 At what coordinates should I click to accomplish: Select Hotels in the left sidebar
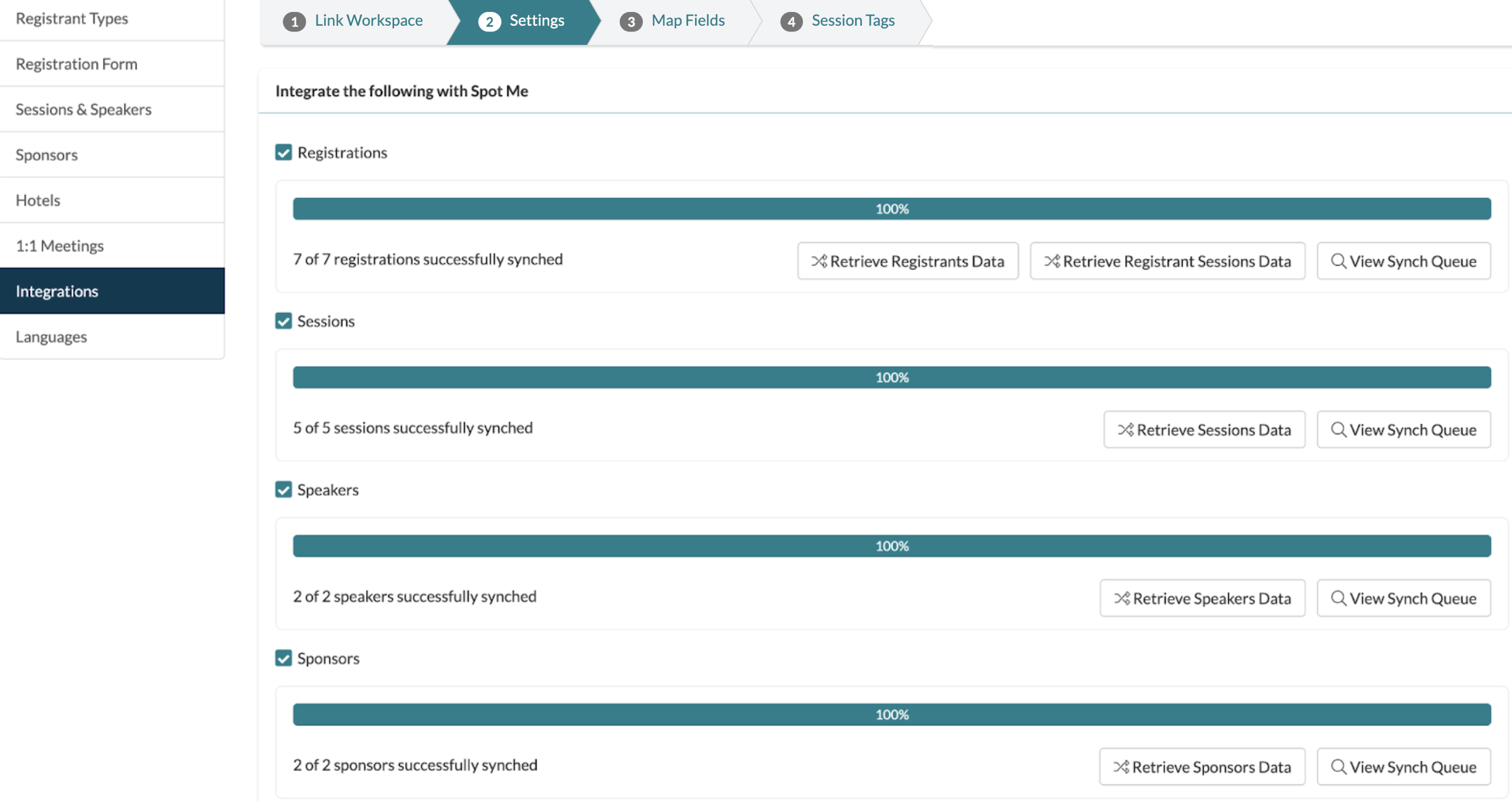point(37,200)
